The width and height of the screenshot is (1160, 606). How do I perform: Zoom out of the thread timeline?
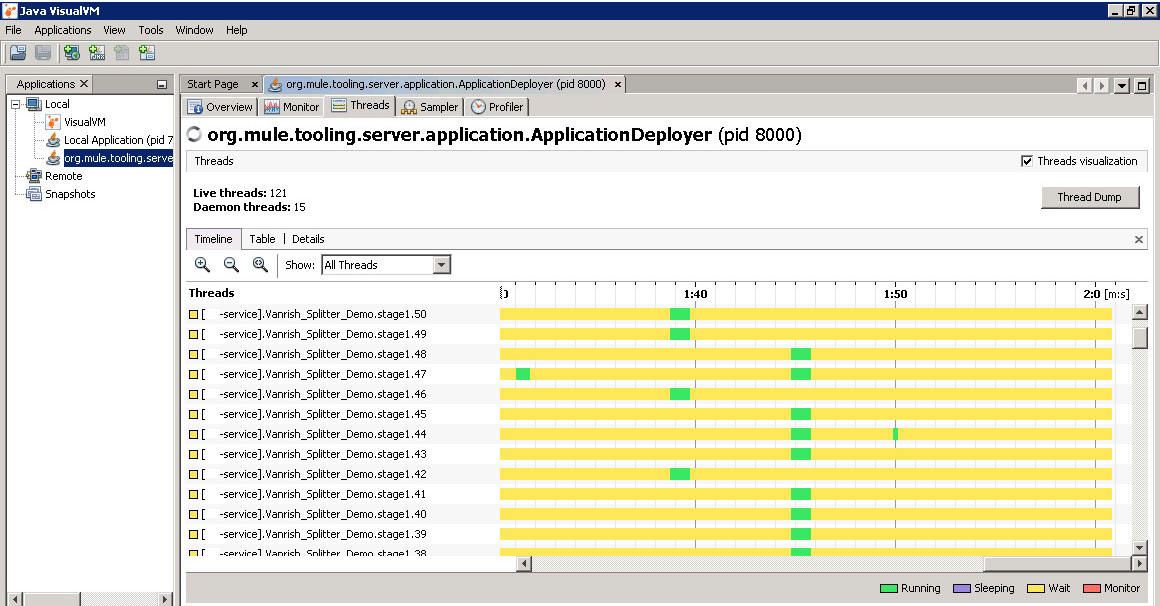pos(231,264)
